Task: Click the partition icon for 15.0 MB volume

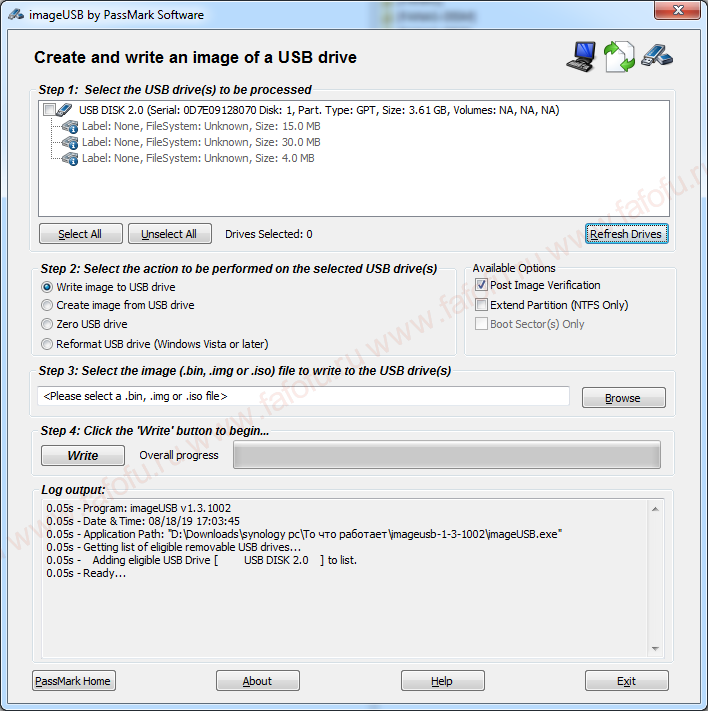Action: [x=70, y=127]
